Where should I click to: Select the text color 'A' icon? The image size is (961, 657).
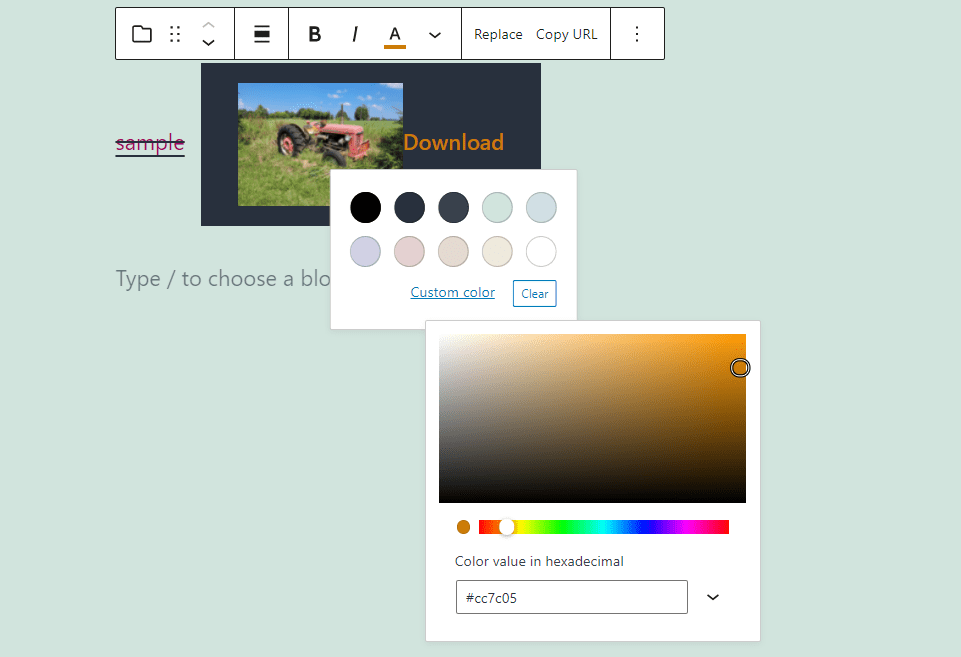point(394,33)
